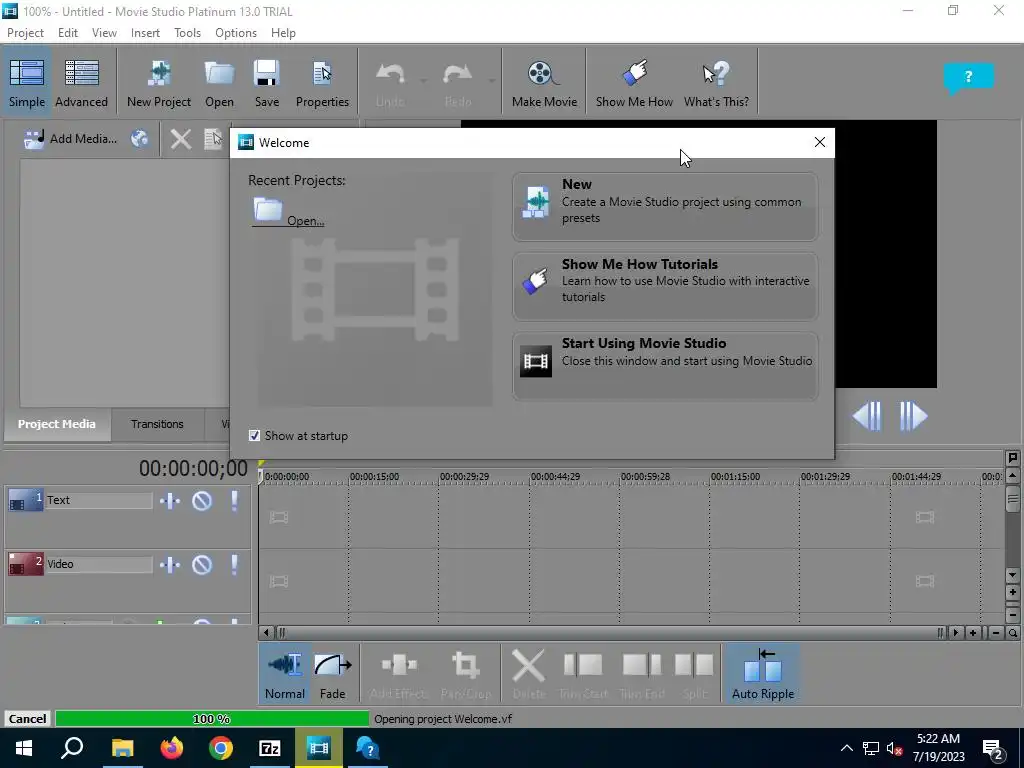Viewport: 1024px width, 768px height.
Task: Click the timeline horizontal scrollbar
Action: coord(610,632)
